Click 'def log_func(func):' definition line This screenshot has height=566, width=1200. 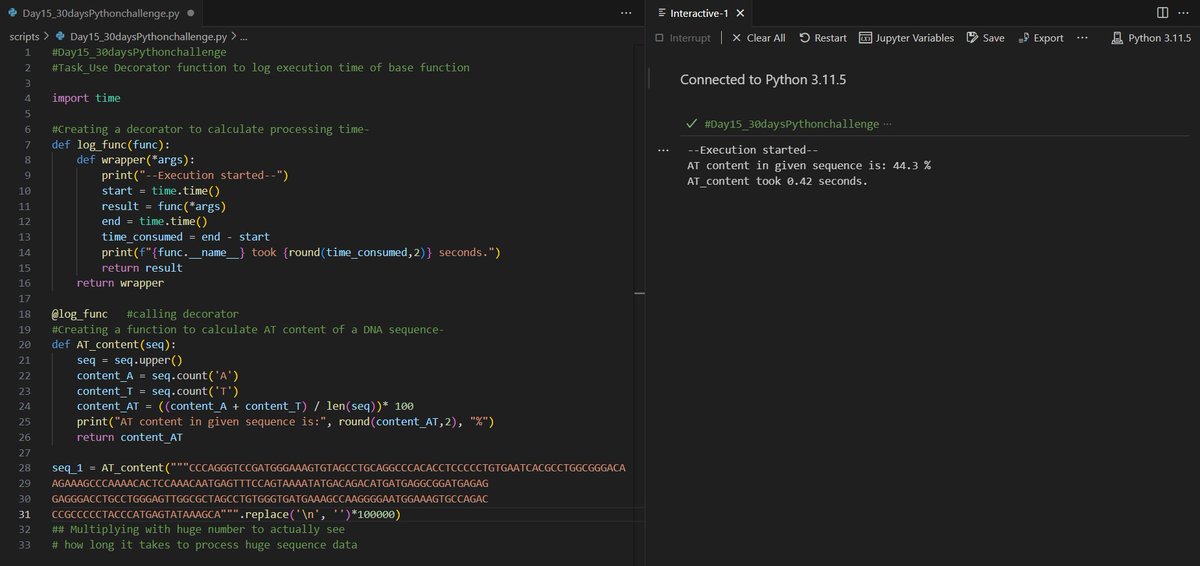point(111,144)
